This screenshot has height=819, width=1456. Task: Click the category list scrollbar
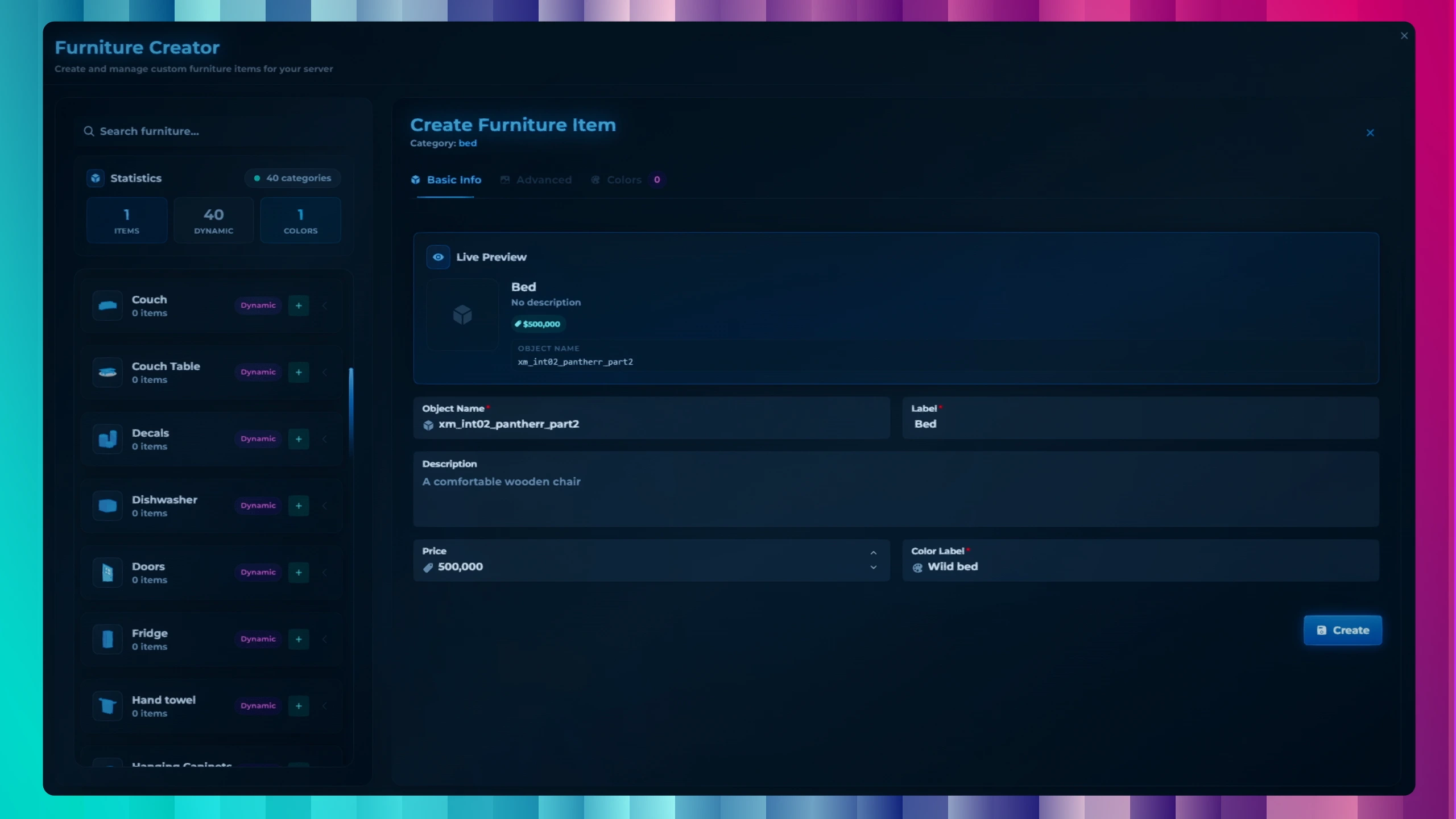pos(351,412)
